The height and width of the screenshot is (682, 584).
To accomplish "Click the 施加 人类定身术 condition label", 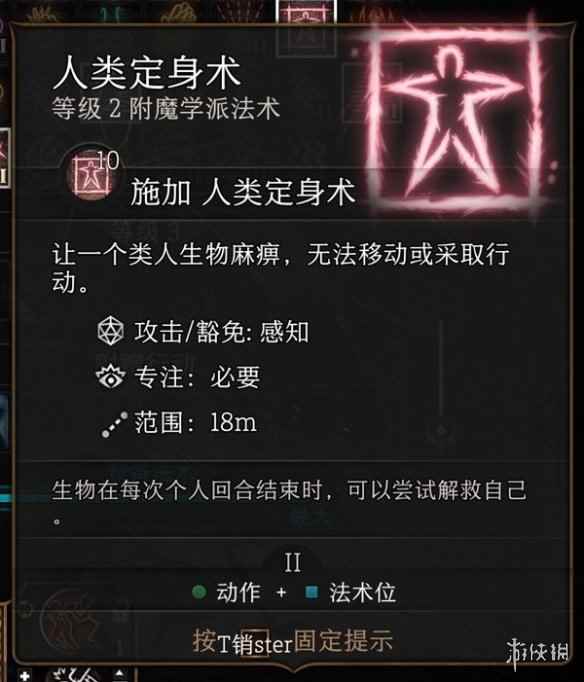I will click(x=243, y=192).
